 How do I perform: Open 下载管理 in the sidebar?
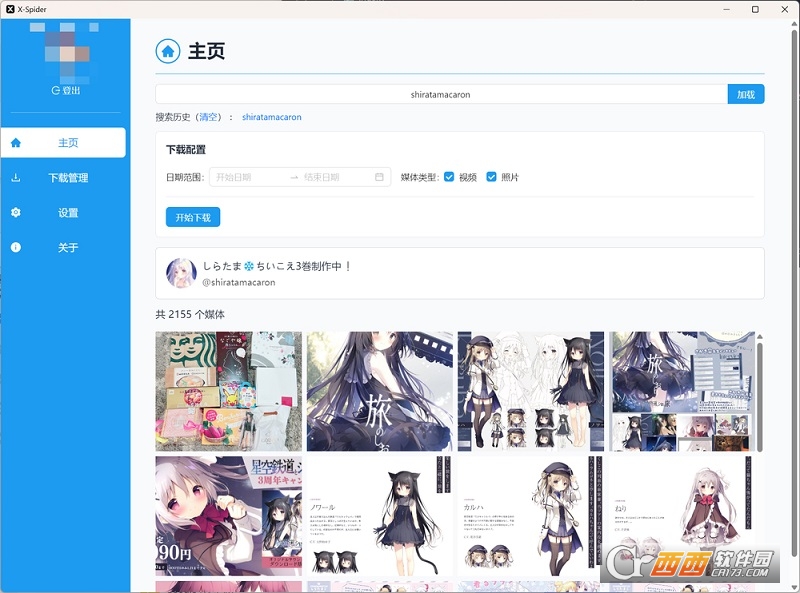63,178
